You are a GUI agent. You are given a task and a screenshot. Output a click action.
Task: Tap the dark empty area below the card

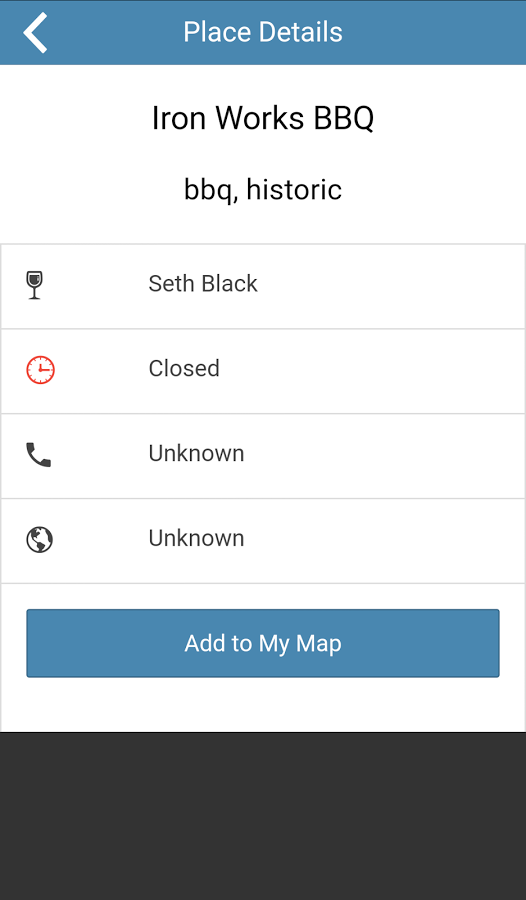pyautogui.click(x=263, y=816)
